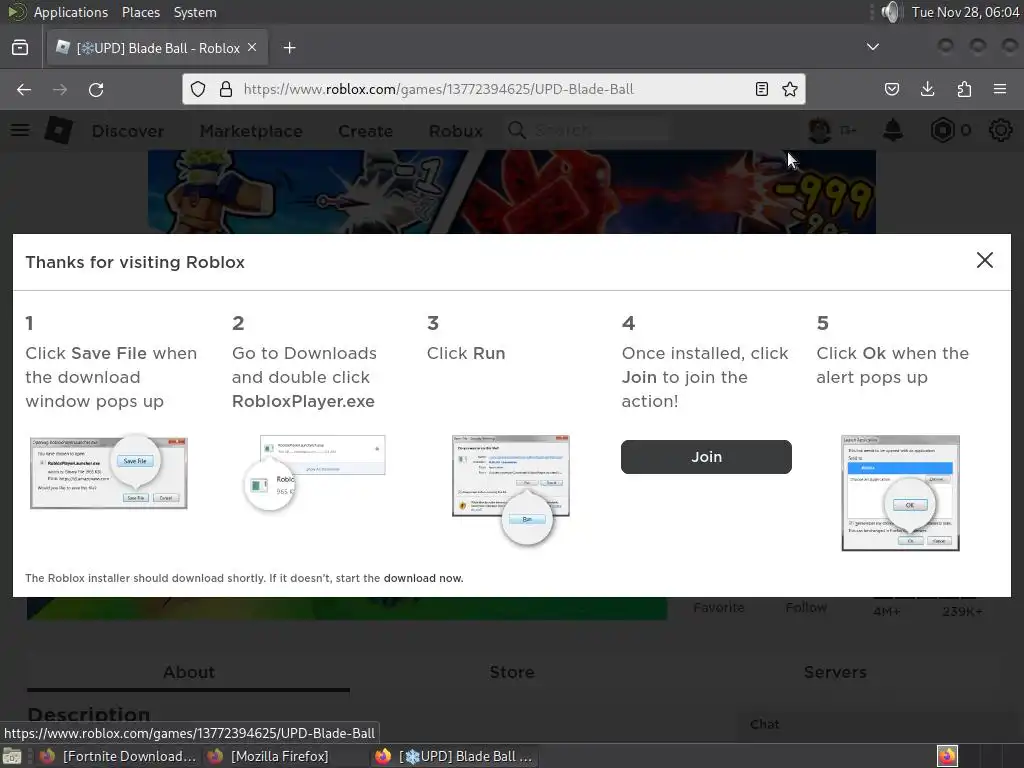
Task: Close the Blade Ball tab
Action: coord(252,48)
